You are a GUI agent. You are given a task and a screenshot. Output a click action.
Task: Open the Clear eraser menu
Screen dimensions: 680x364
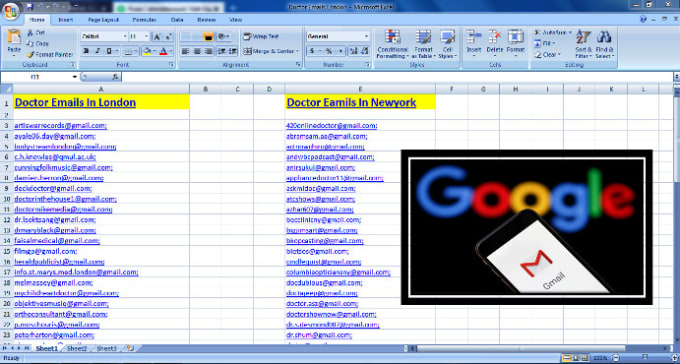[547, 55]
